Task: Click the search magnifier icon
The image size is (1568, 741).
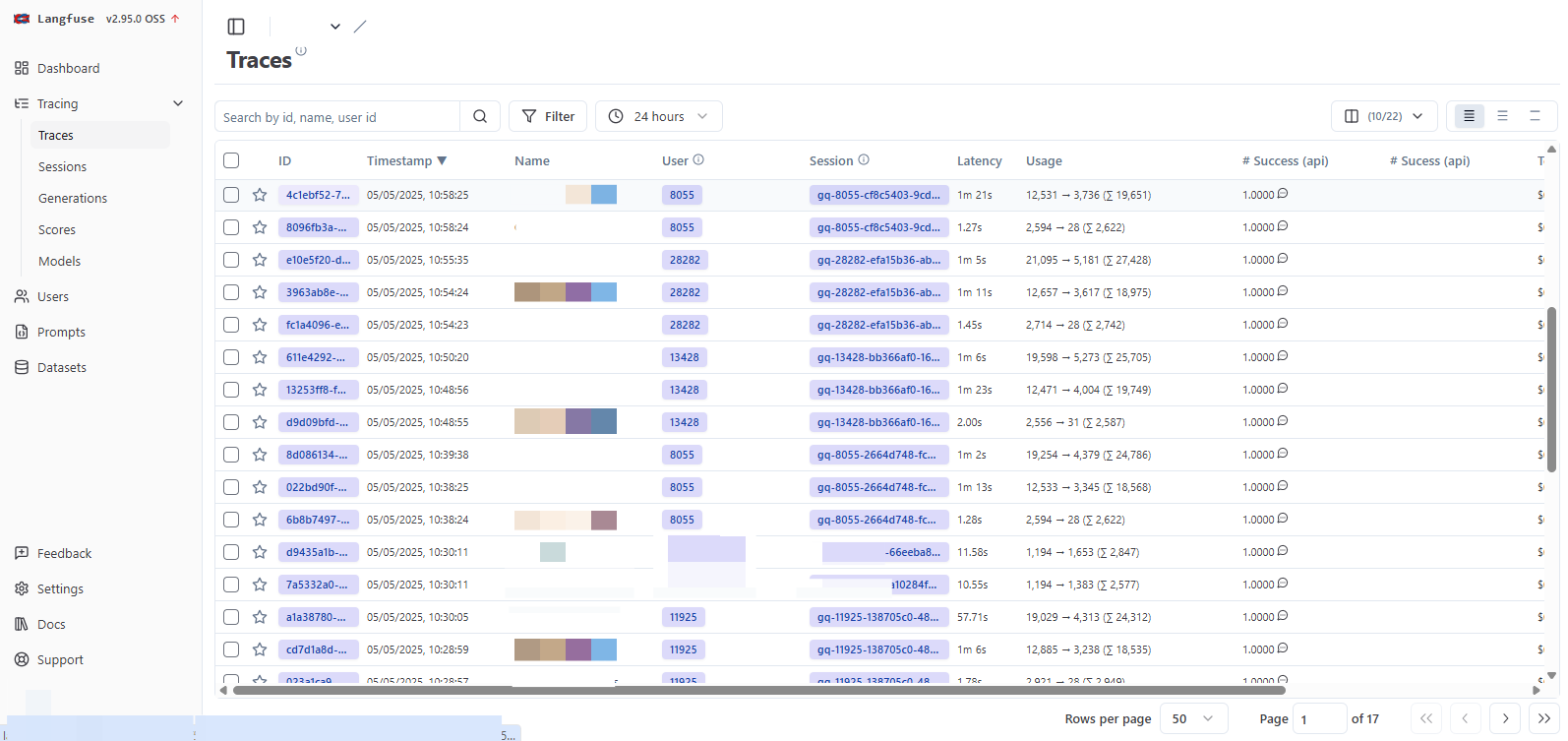Action: click(480, 116)
